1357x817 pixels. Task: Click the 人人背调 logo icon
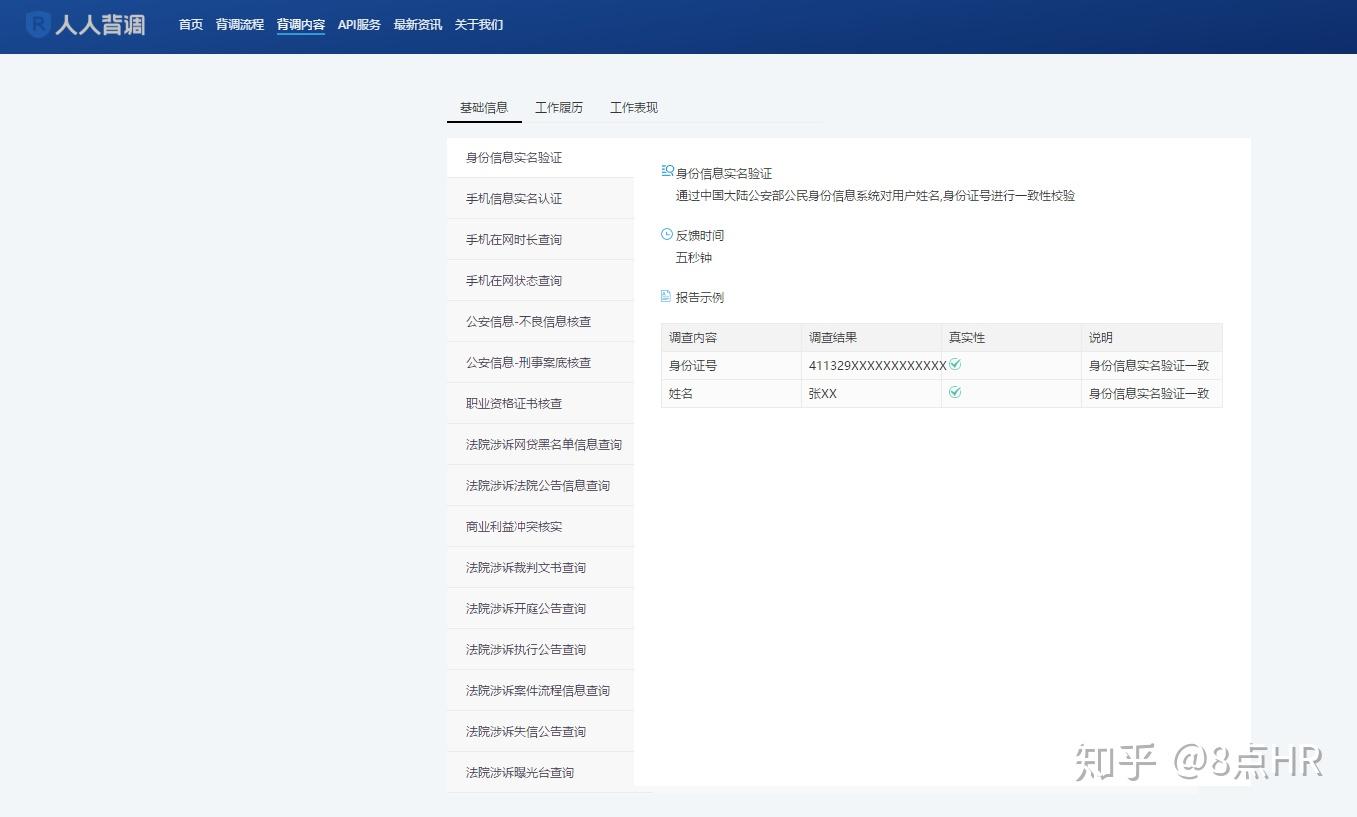(x=38, y=24)
